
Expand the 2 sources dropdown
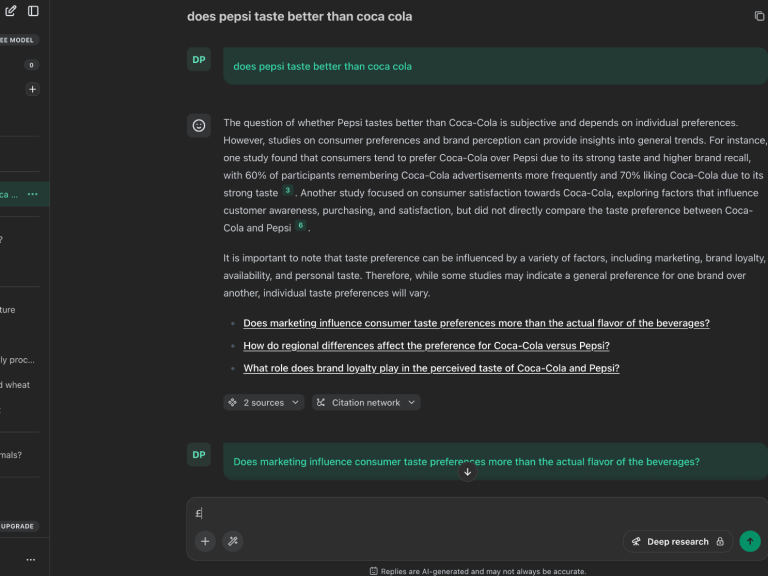click(264, 403)
